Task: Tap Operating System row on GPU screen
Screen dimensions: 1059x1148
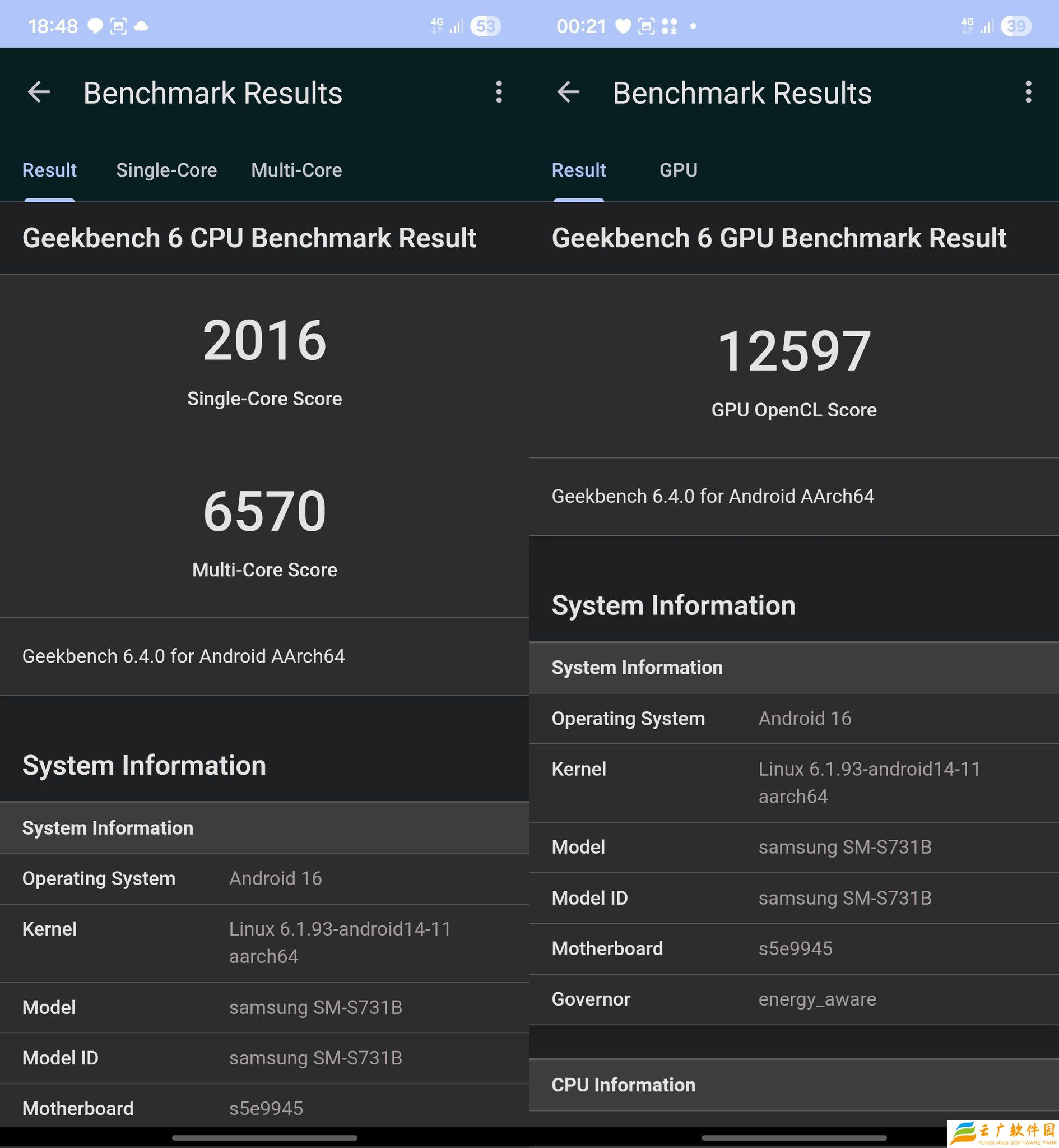Action: click(795, 719)
